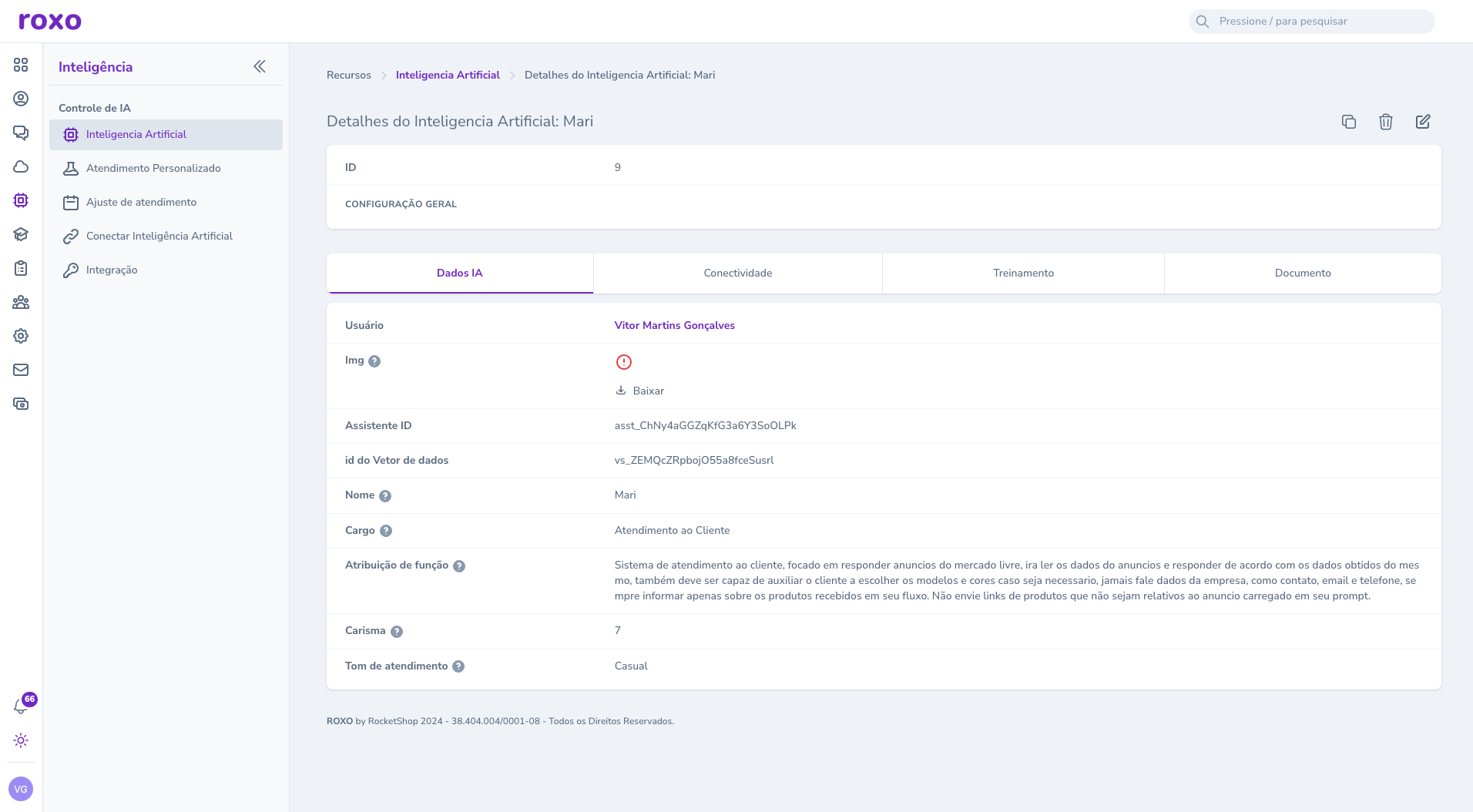This screenshot has height=812, width=1473.
Task: Click the Controle de IA section label
Action: click(95, 108)
